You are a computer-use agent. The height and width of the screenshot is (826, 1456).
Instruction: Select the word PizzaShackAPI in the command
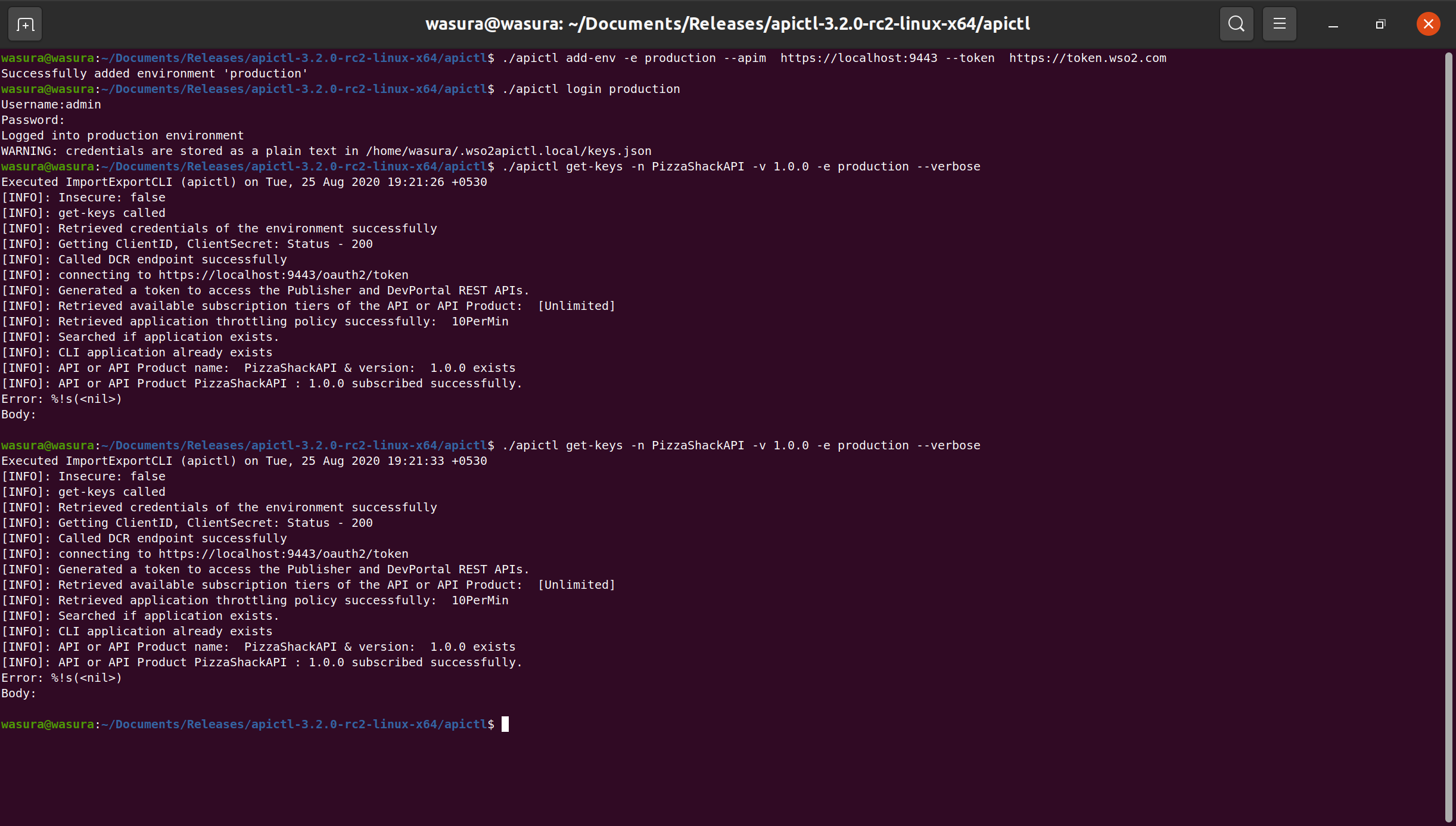coord(696,166)
